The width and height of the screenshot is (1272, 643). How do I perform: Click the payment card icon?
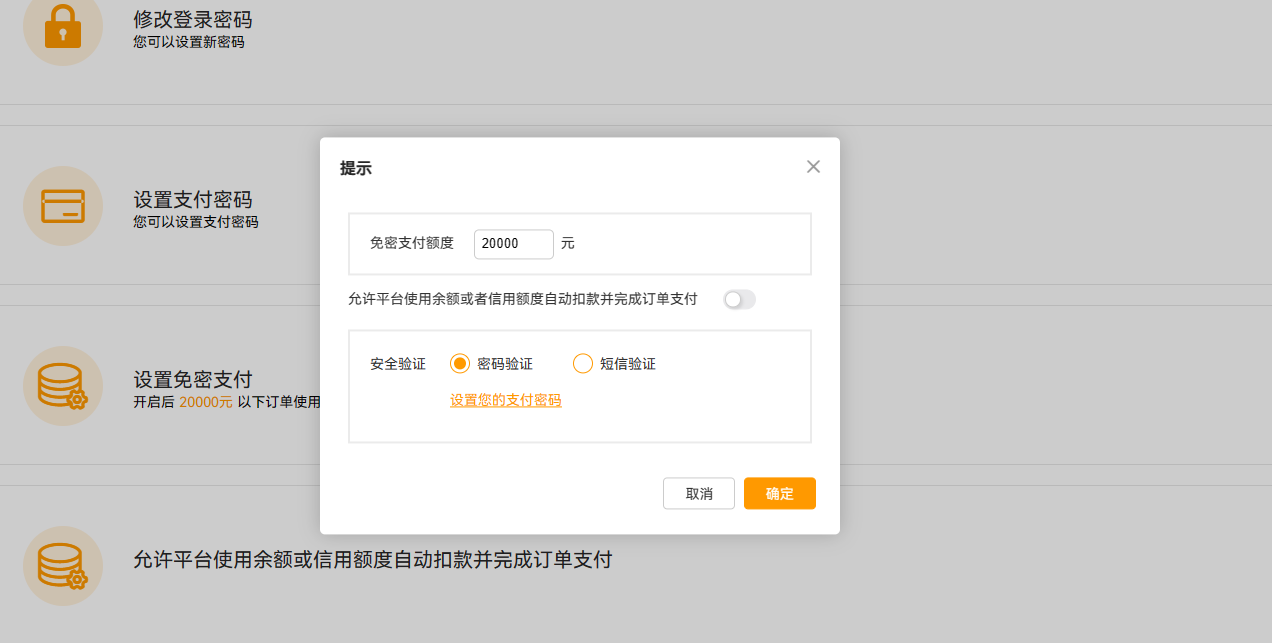coord(63,206)
